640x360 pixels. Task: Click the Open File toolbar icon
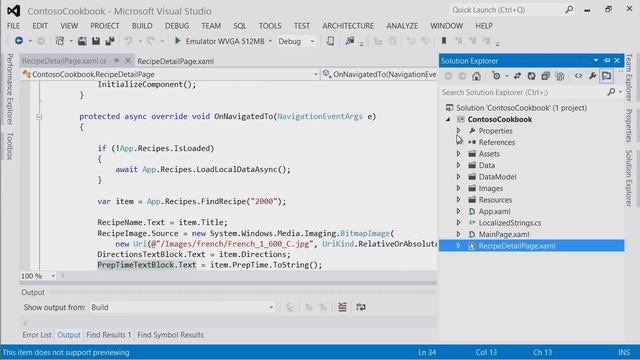click(82, 41)
